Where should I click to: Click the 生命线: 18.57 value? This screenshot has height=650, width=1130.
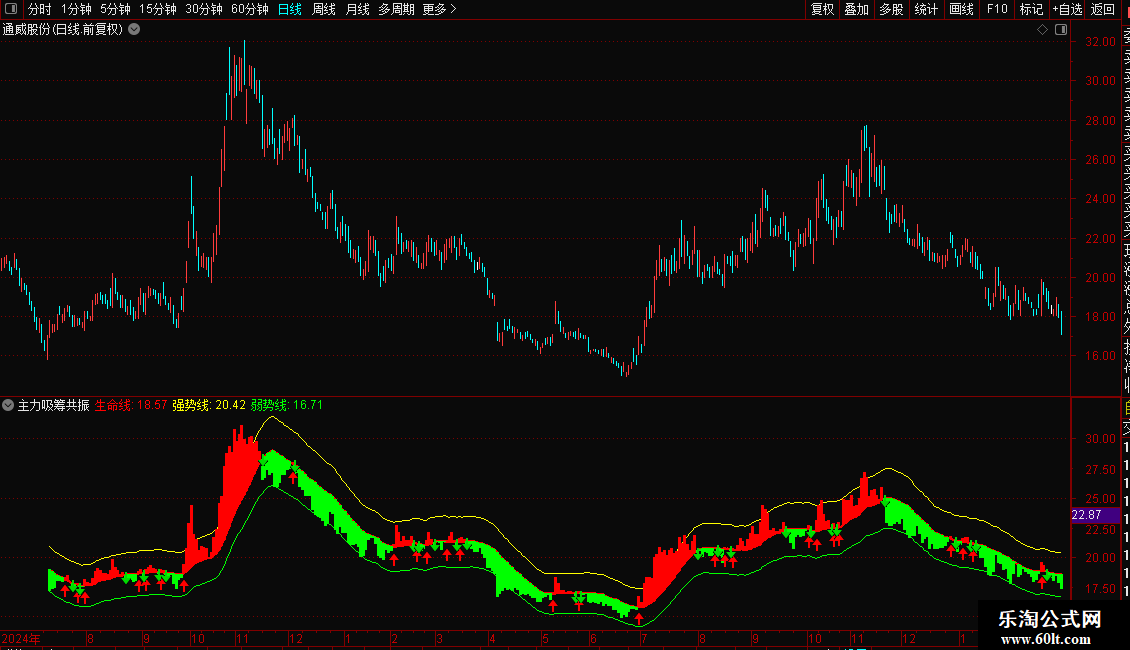(x=130, y=405)
